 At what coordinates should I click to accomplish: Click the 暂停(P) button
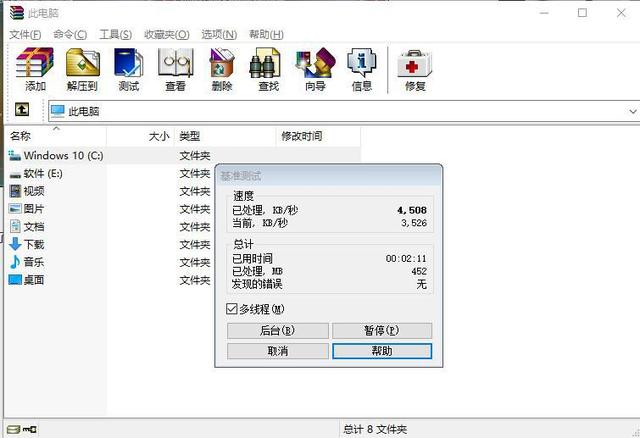coord(382,331)
